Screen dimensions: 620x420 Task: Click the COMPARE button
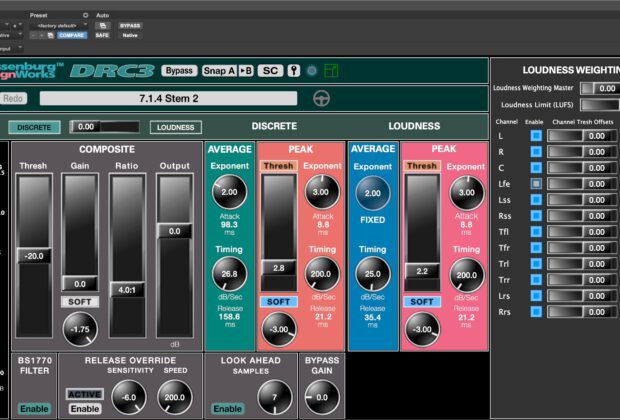[72, 35]
